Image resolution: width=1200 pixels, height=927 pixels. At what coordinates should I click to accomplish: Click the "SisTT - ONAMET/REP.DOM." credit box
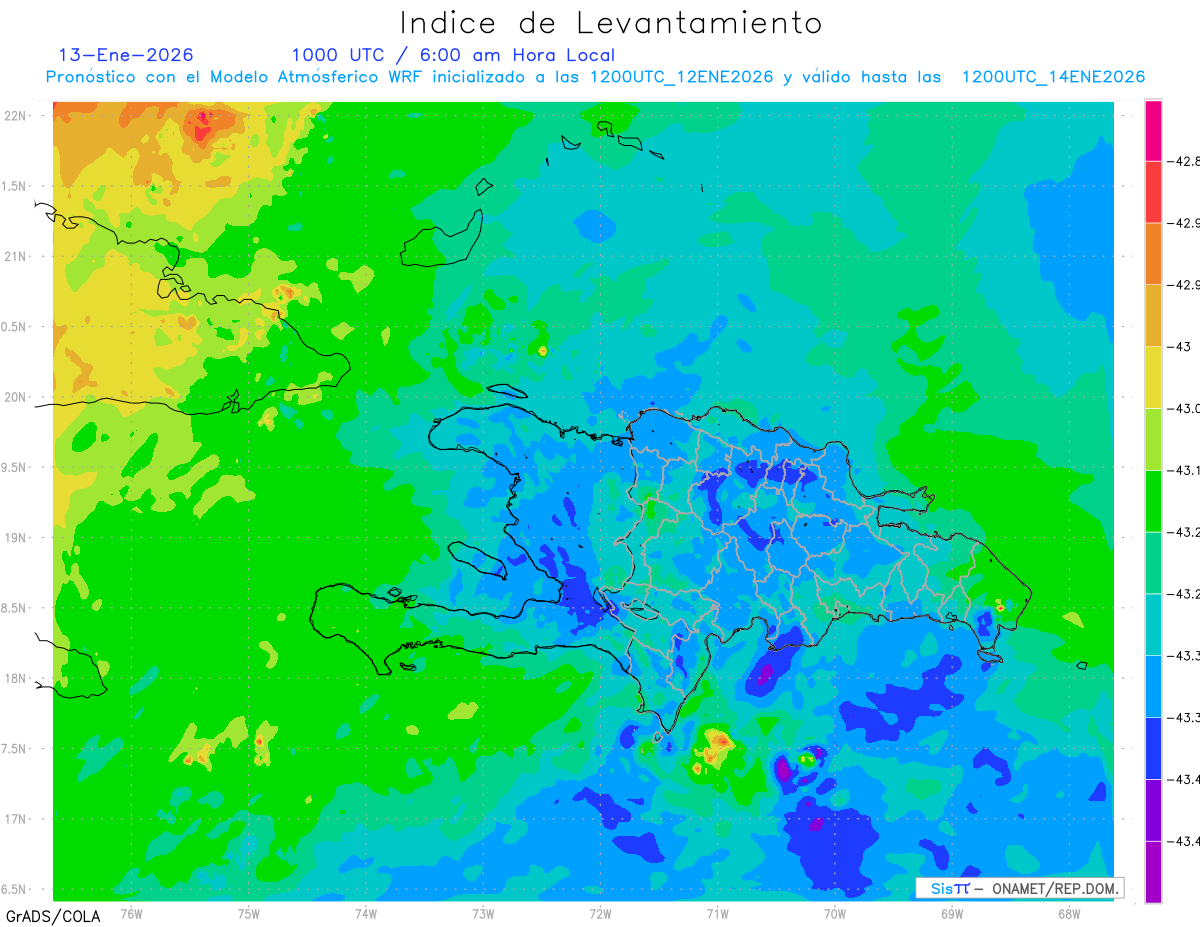point(1020,888)
